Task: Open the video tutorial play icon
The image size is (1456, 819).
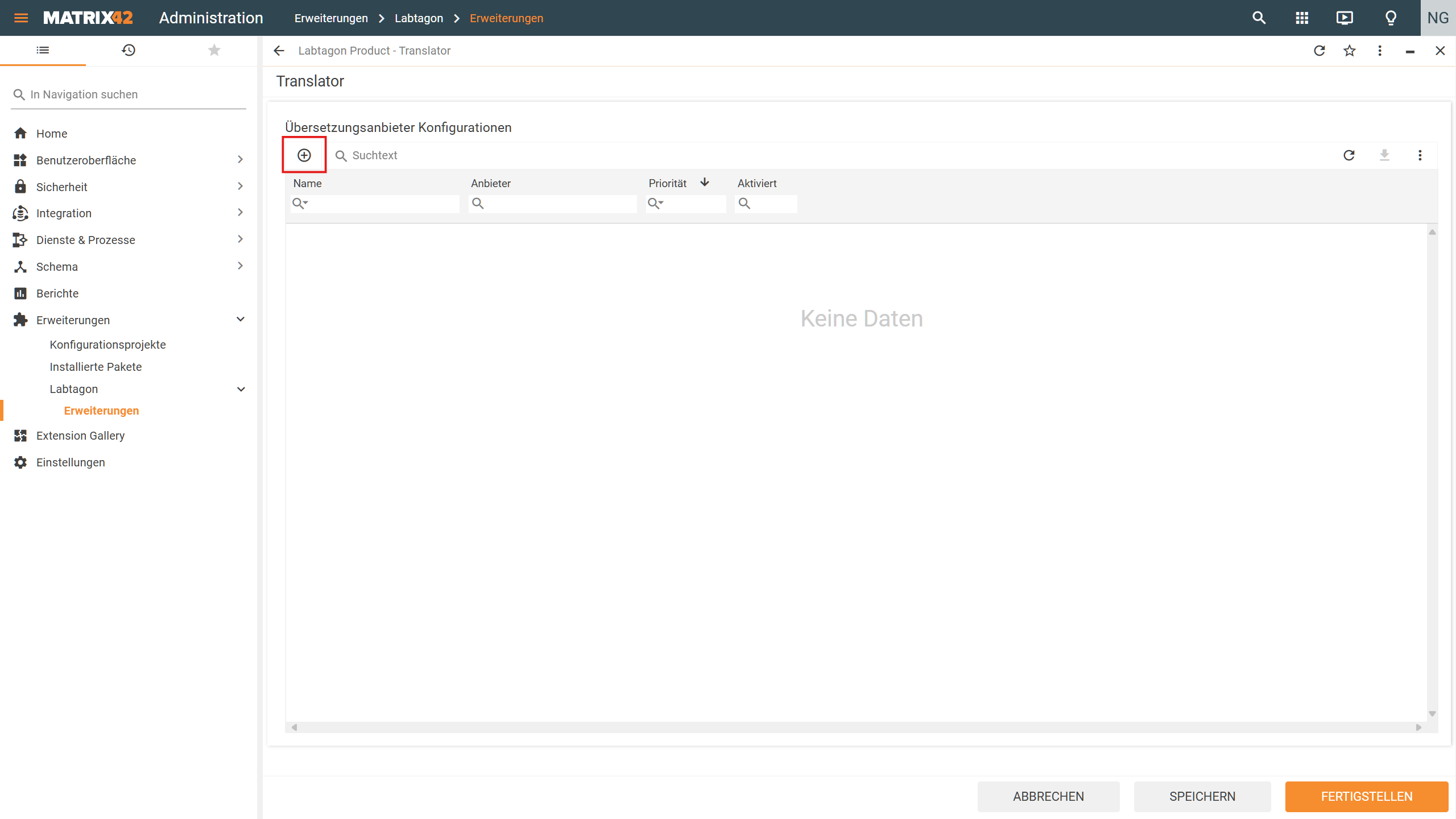Action: click(x=1345, y=18)
